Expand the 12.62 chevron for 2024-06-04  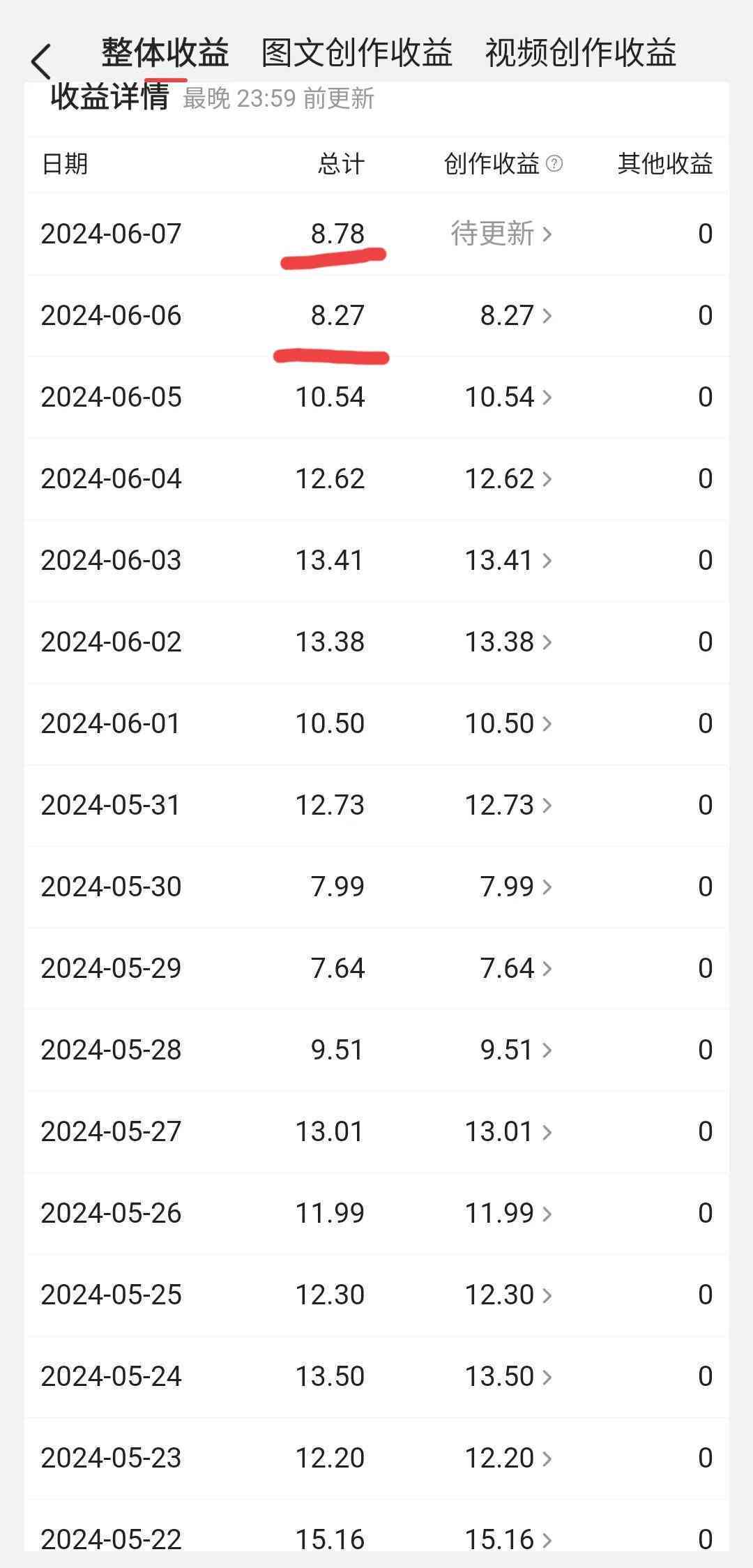547,478
